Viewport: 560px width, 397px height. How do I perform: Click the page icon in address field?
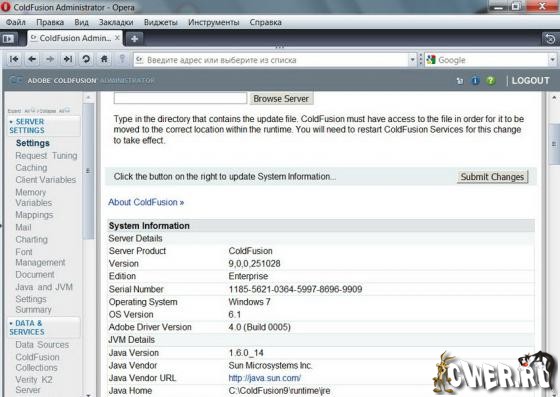tap(140, 60)
